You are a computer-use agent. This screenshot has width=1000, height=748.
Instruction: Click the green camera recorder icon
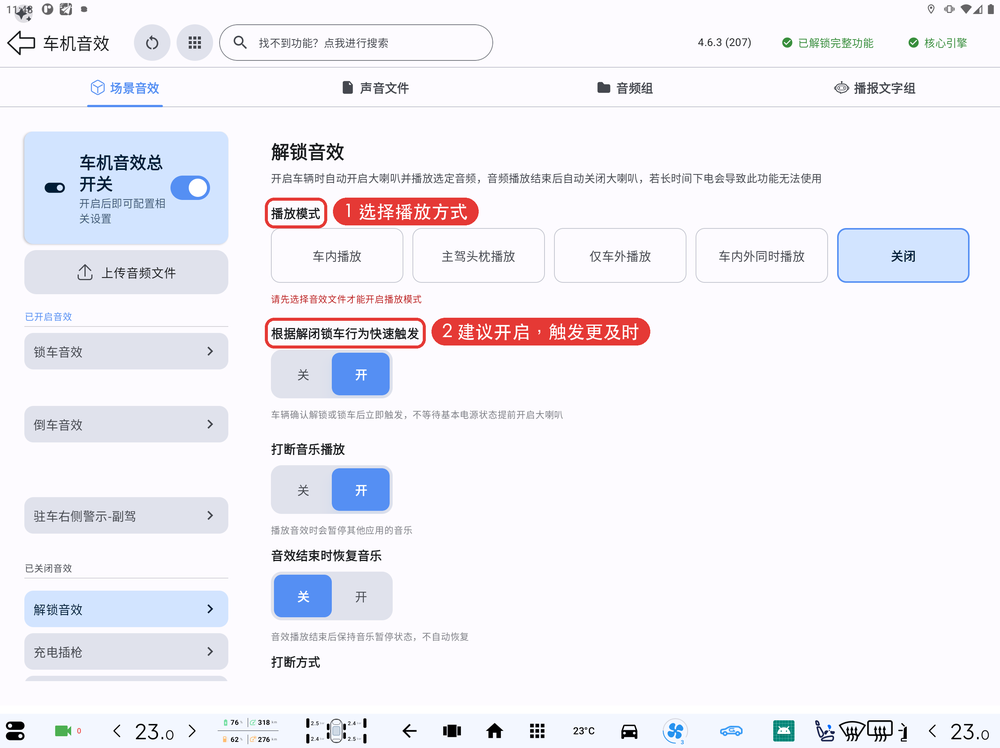[x=63, y=731]
